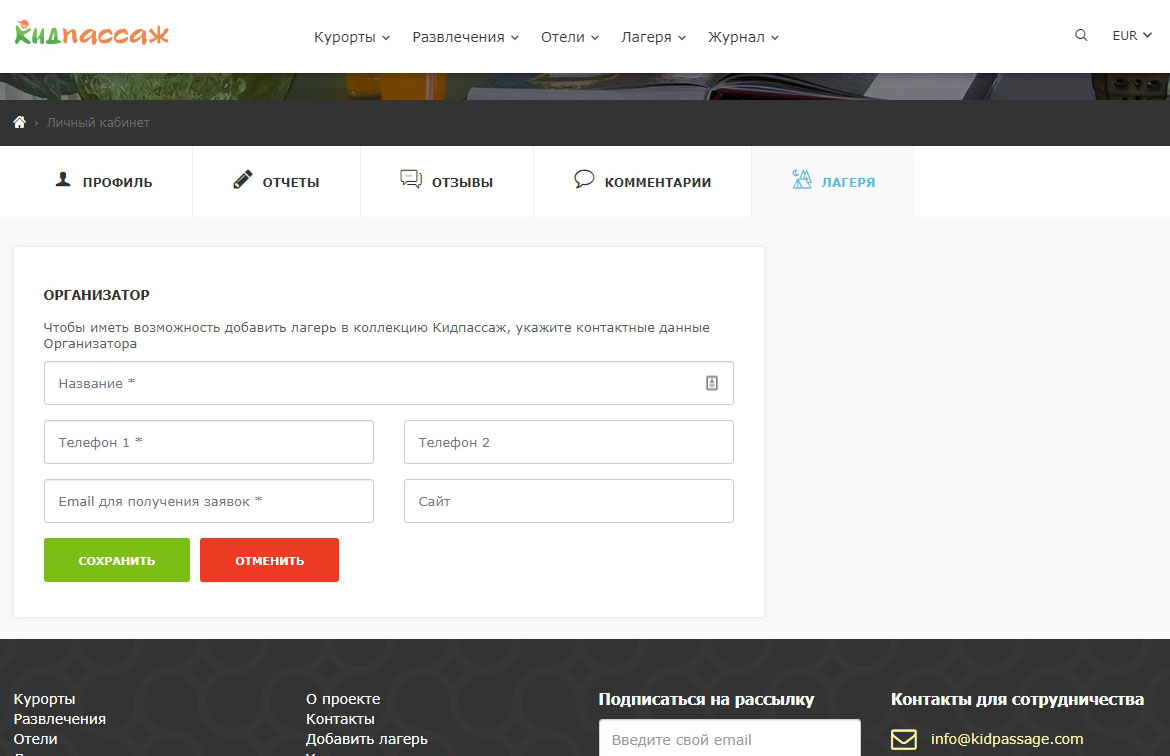Click the contact card icon in Название field
Image resolution: width=1170 pixels, height=756 pixels.
pos(712,383)
